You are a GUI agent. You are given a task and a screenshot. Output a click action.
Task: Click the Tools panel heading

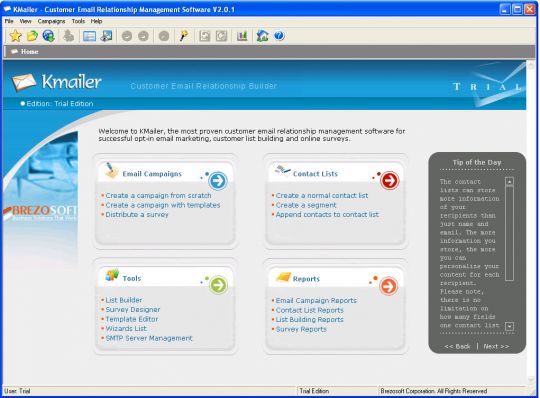coord(132,278)
